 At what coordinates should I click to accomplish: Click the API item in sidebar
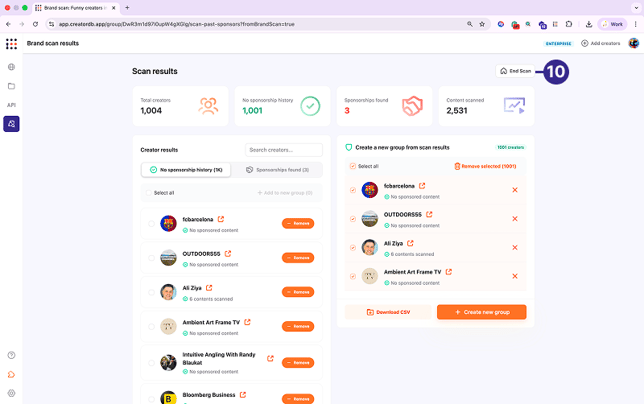pyautogui.click(x=11, y=105)
